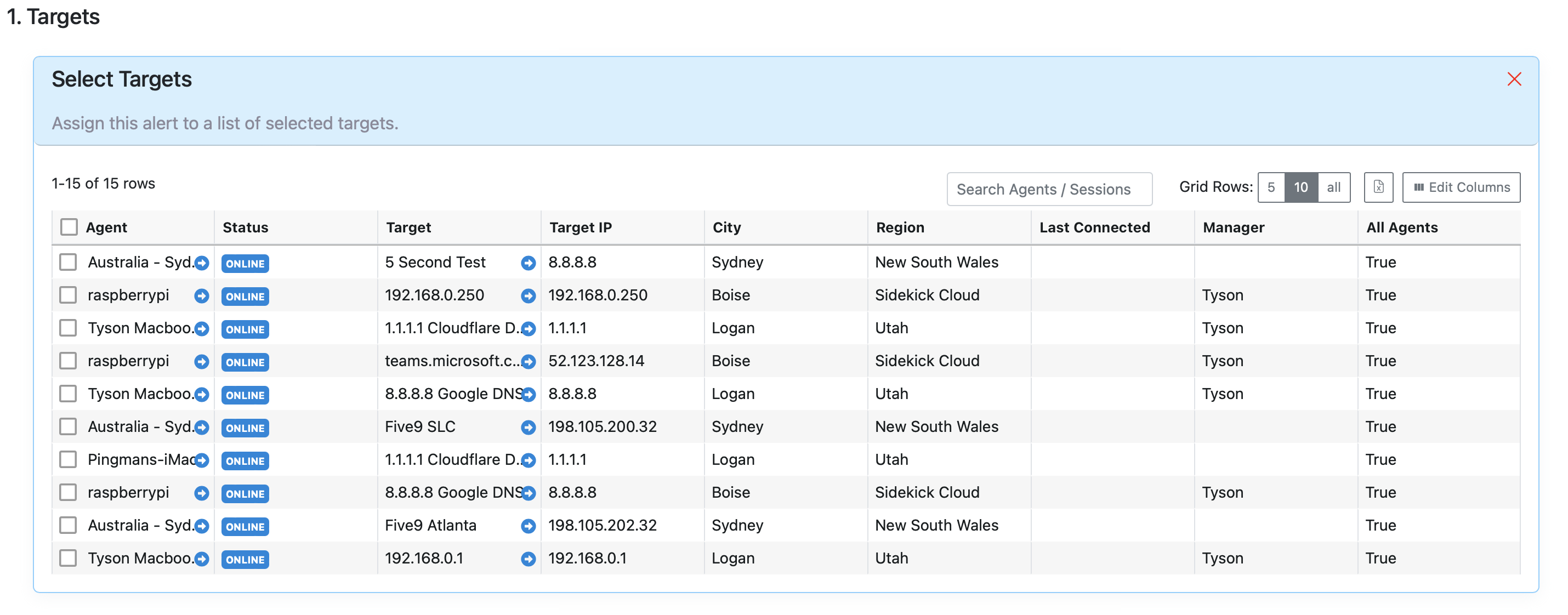This screenshot has height=615, width=1568.
Task: Click arrow icon beside 192.168.0.1 target
Action: 528,559
